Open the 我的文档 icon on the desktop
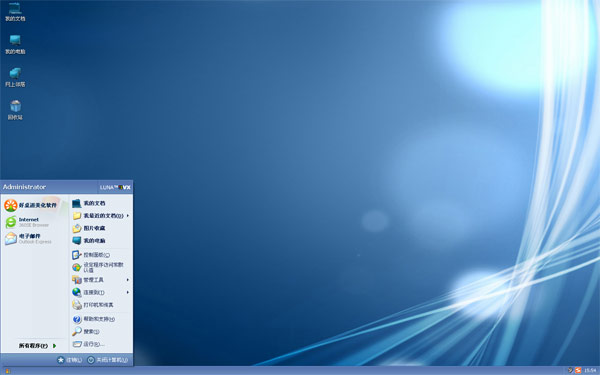 point(15,12)
